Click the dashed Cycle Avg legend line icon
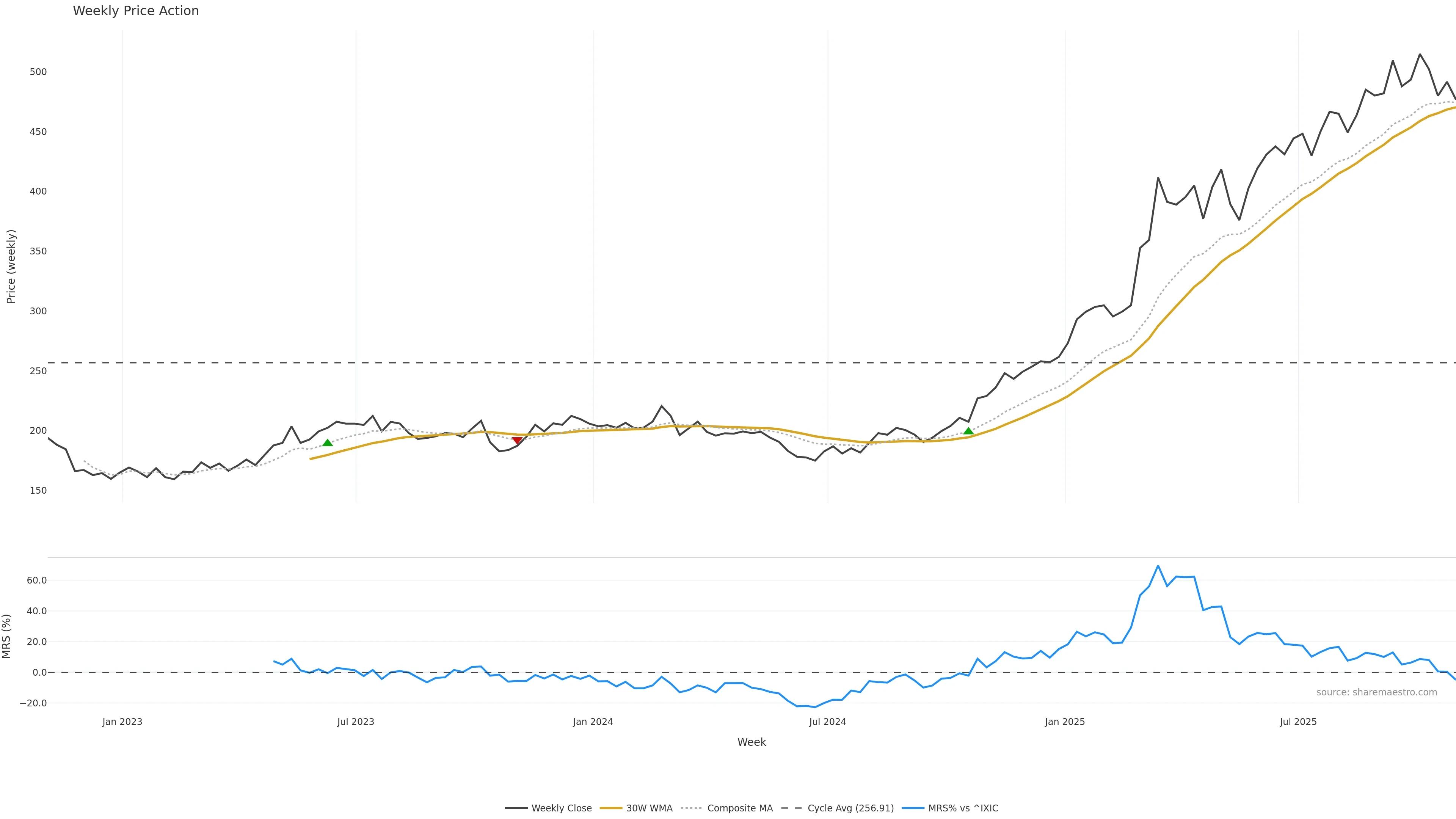Viewport: 1456px width, 819px height. pos(792,808)
